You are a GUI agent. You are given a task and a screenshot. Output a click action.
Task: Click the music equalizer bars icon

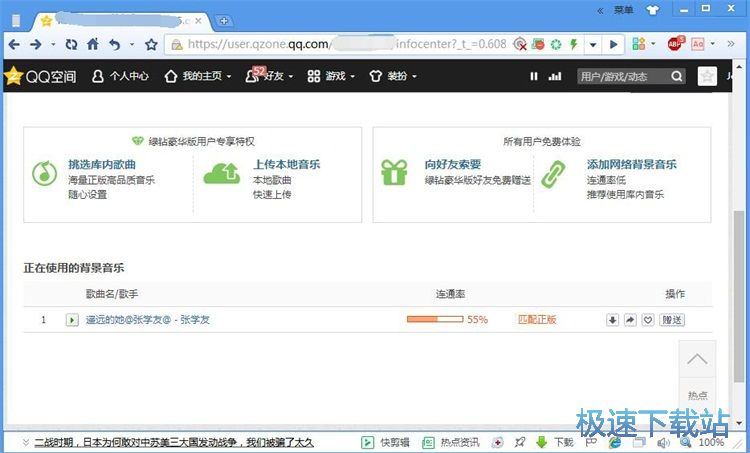pyautogui.click(x=555, y=76)
